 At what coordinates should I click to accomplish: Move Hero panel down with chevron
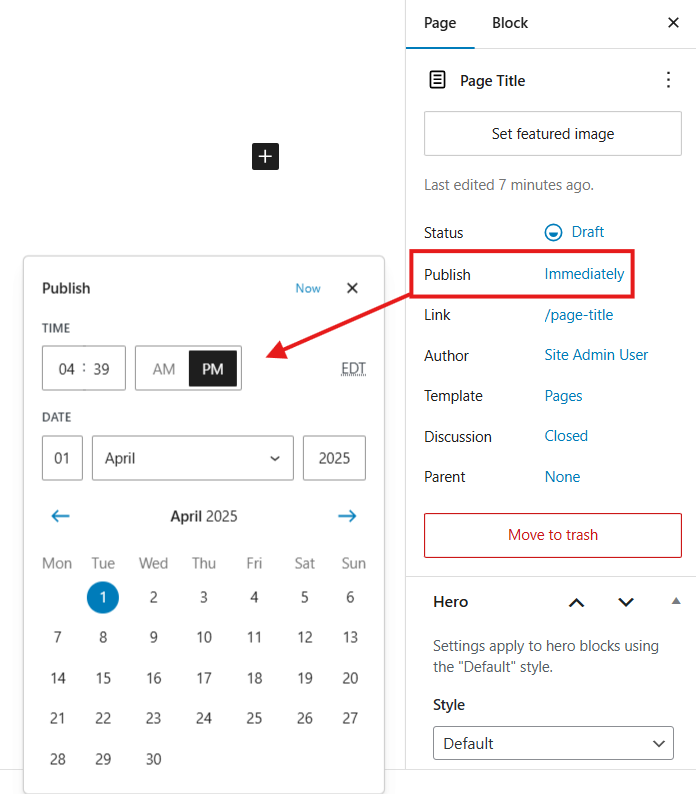point(626,602)
